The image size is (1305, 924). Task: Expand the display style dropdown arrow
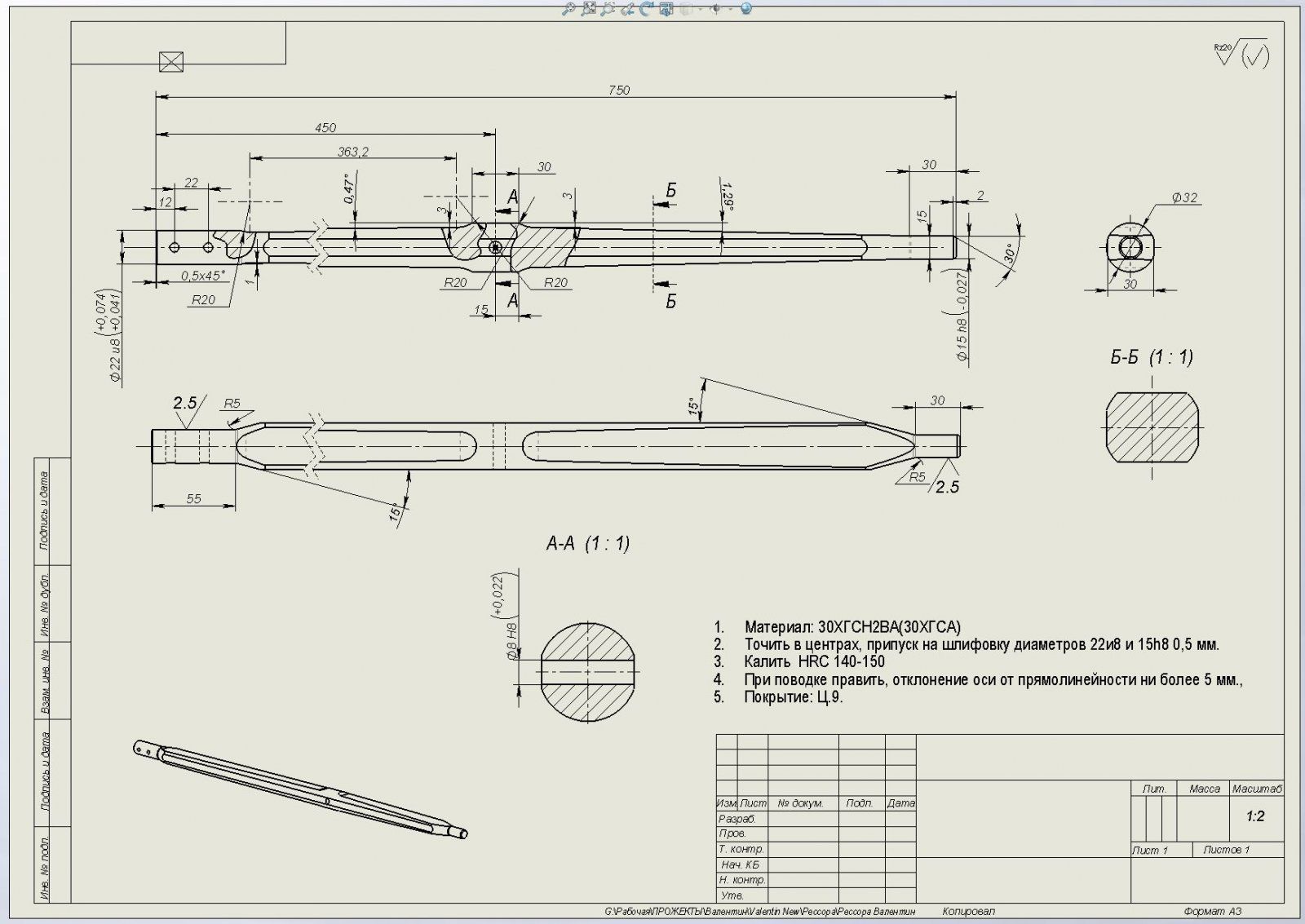click(698, 9)
